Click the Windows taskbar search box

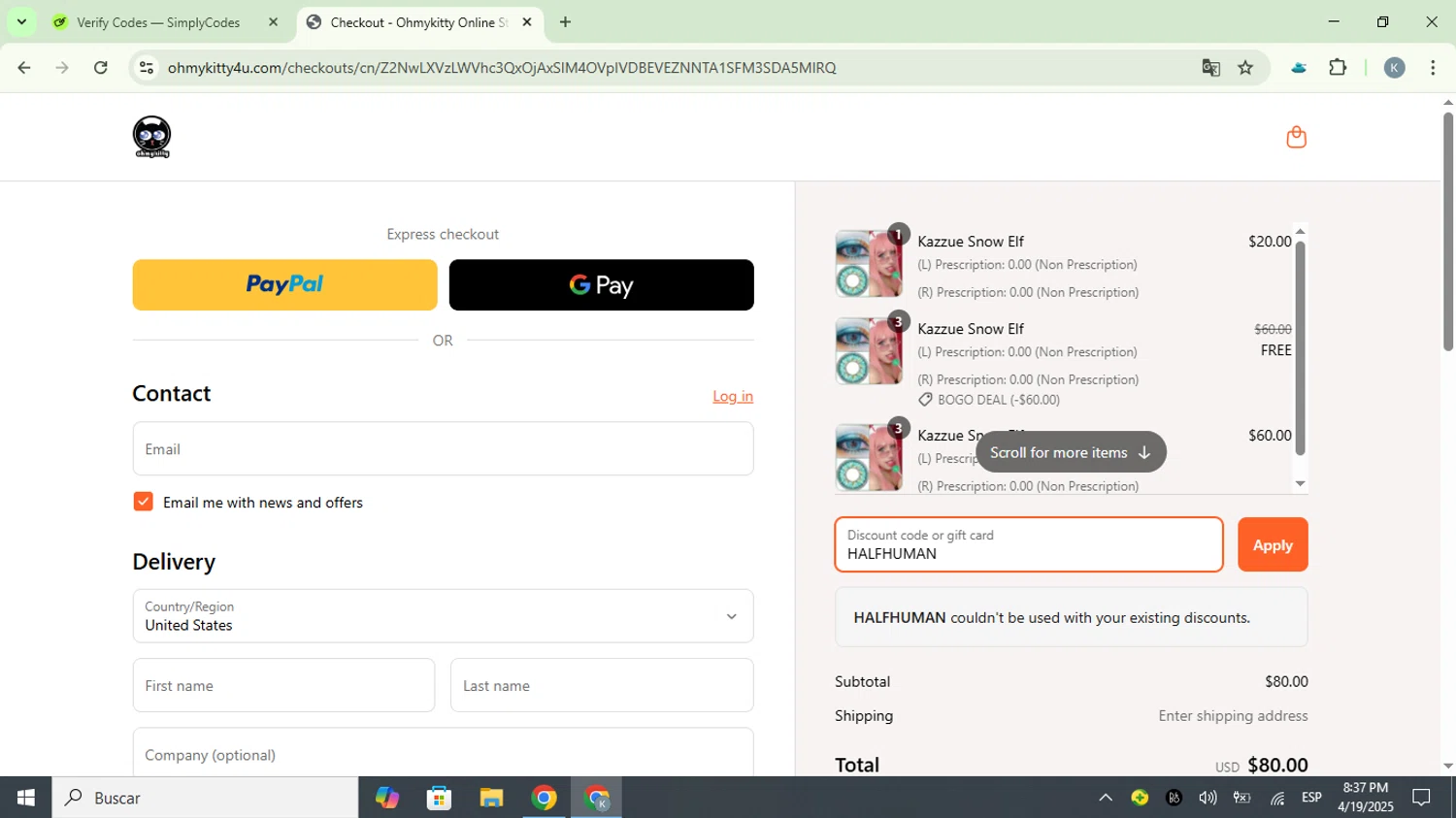tap(205, 798)
